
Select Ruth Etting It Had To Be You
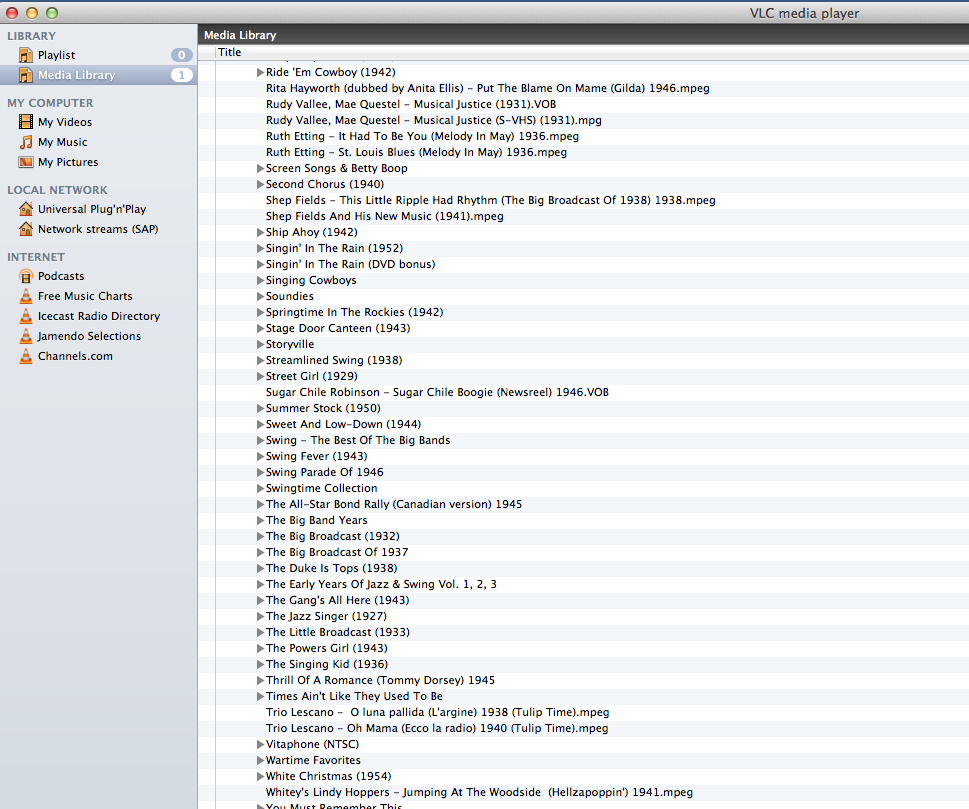(x=422, y=136)
